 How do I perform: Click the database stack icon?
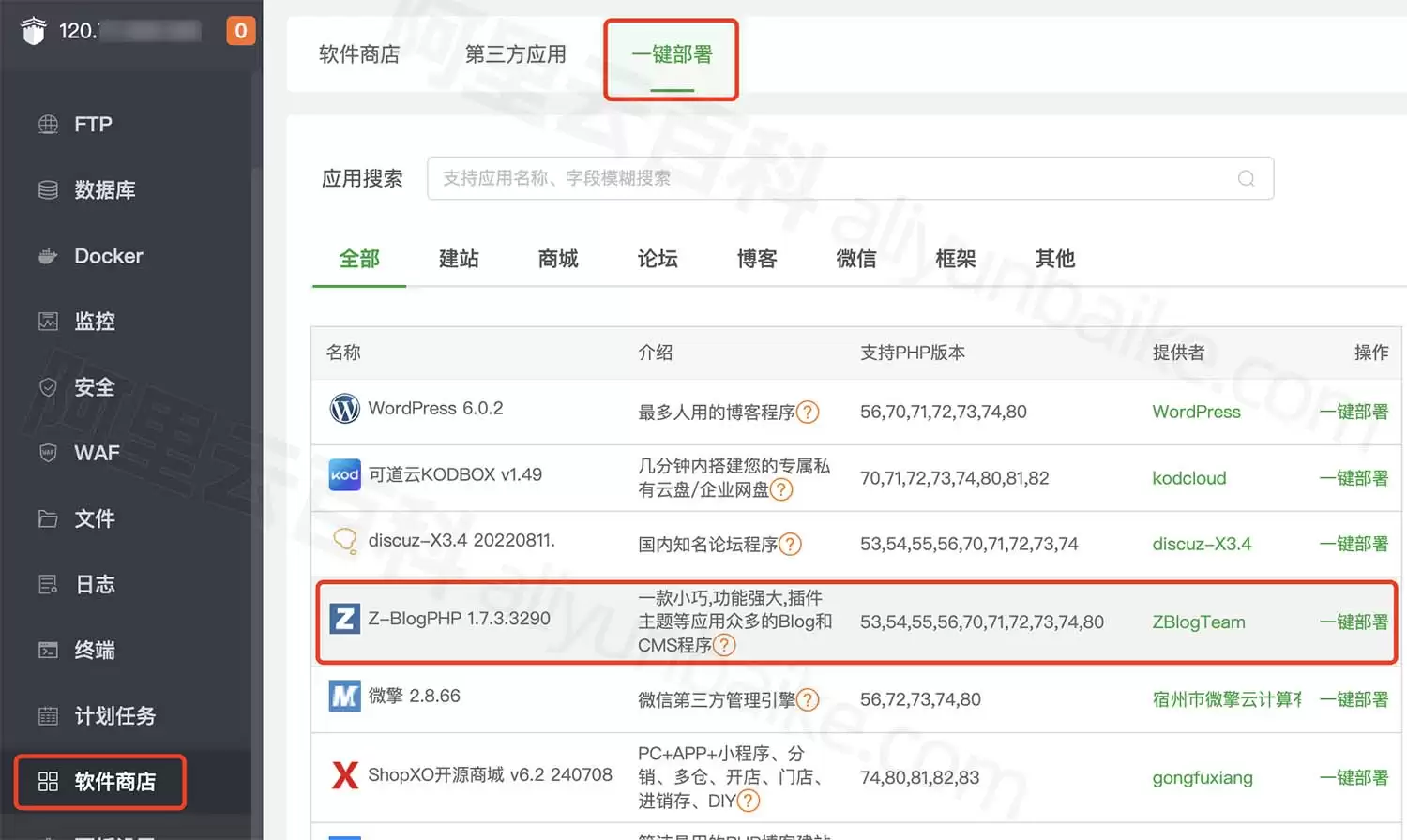48,190
